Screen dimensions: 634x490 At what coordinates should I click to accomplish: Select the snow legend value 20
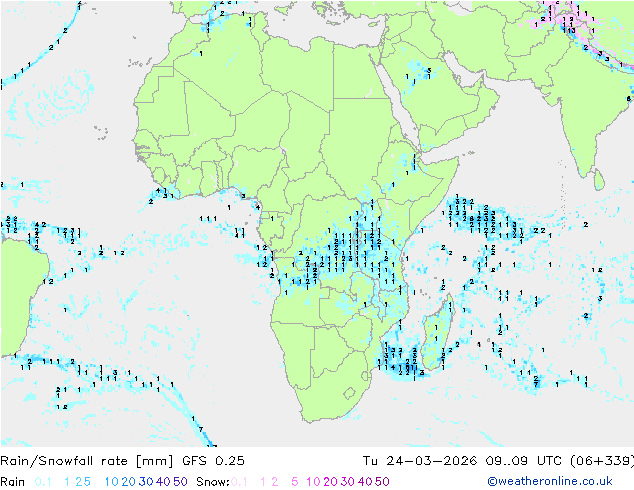pyautogui.click(x=330, y=482)
